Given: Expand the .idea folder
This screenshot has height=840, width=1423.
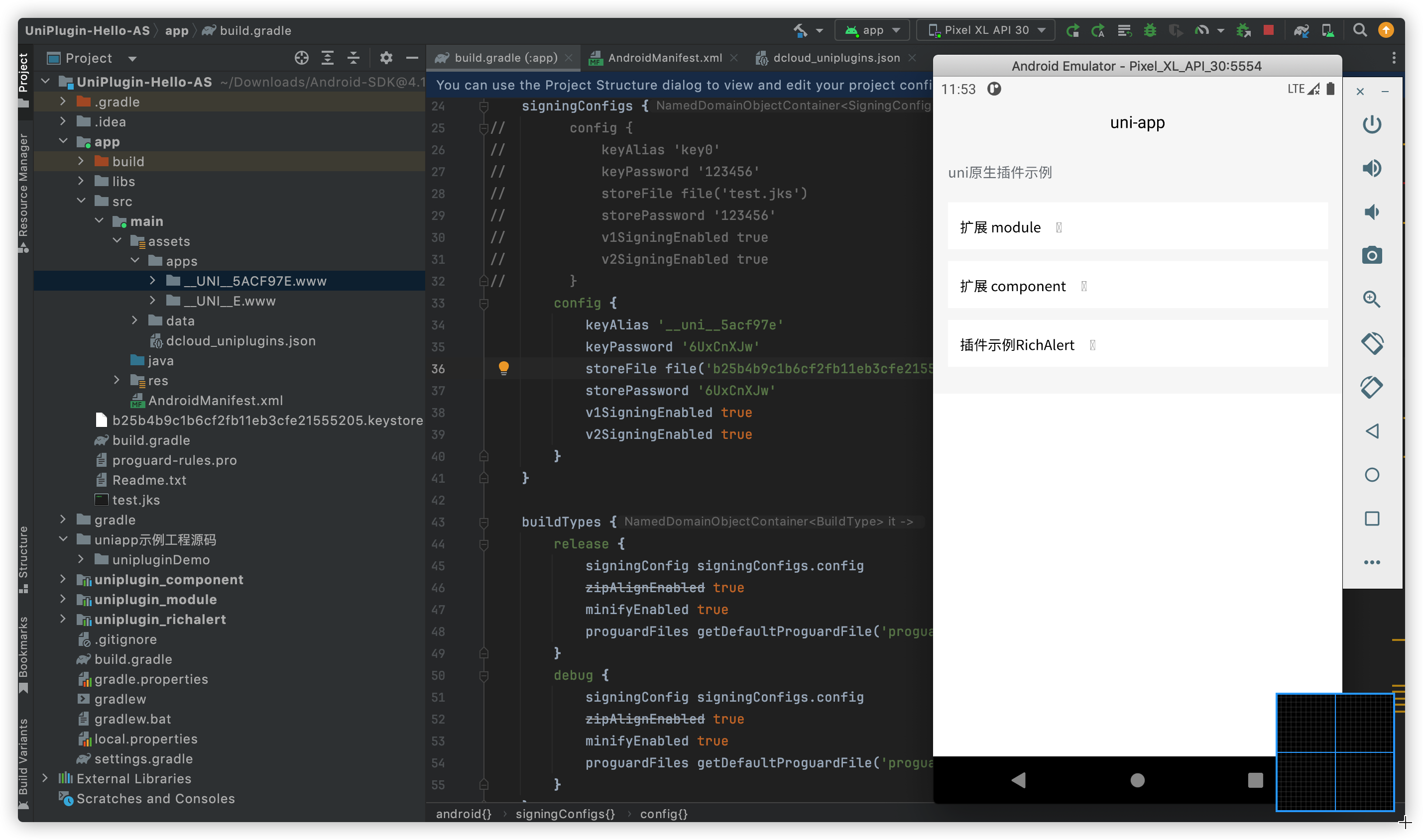Looking at the screenshot, I should point(63,122).
